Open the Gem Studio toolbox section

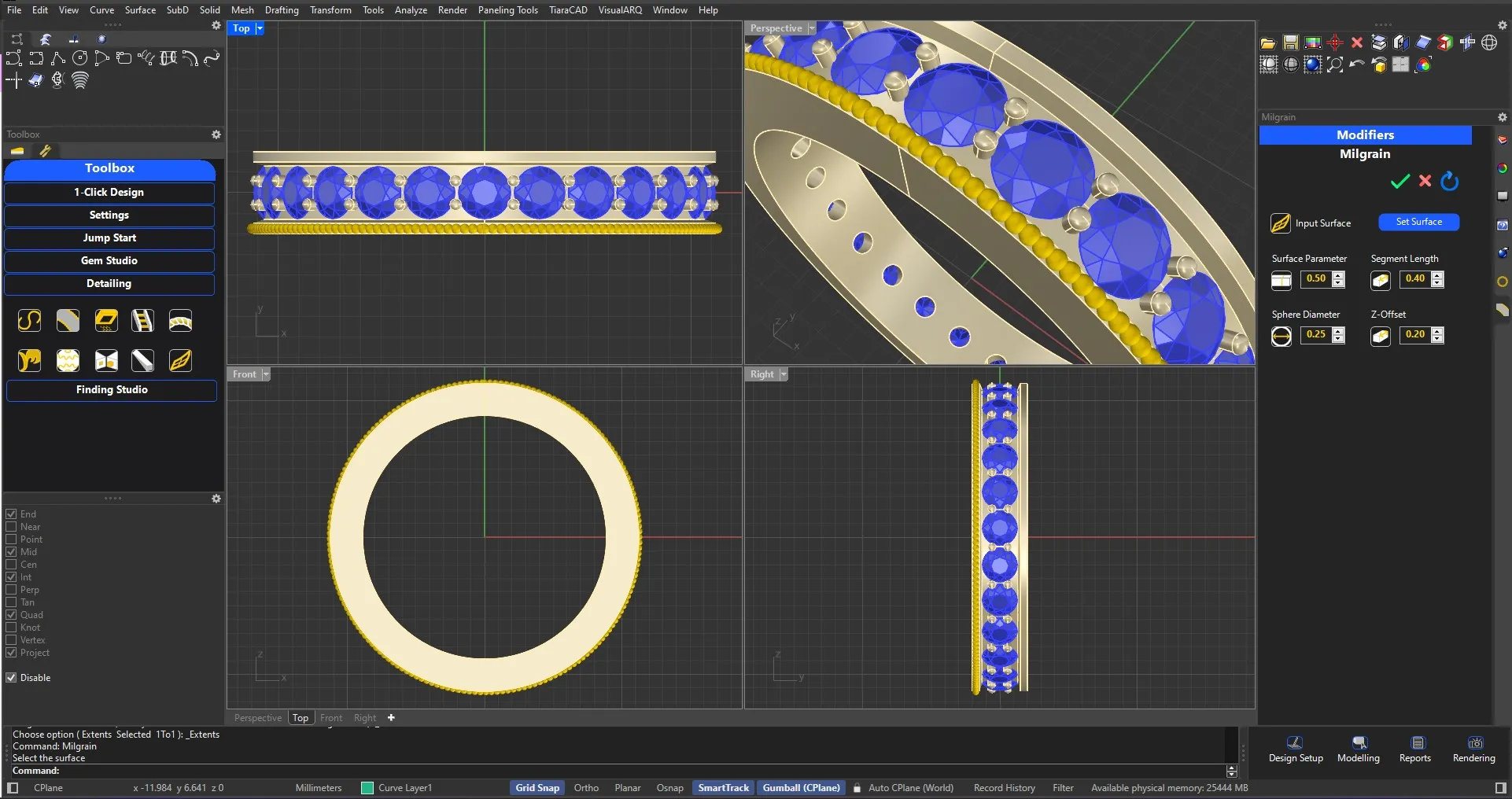[109, 261]
